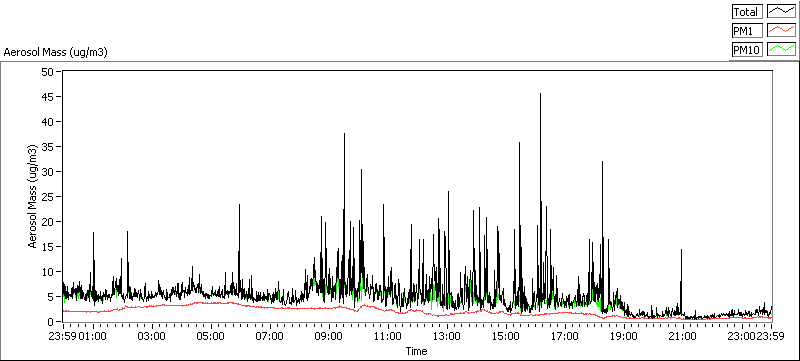Click the Total legend label

pyautogui.click(x=747, y=12)
